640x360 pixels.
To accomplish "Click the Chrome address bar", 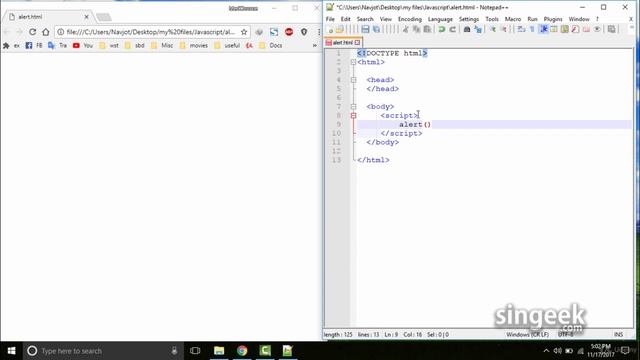I will 151,32.
